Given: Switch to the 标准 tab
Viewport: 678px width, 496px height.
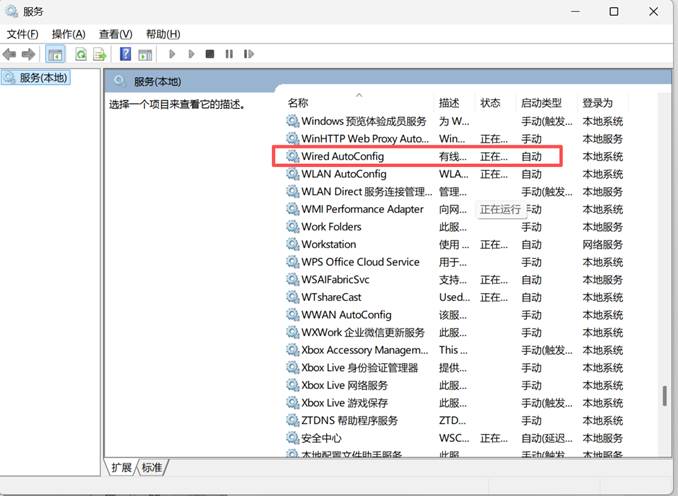Looking at the screenshot, I should (x=152, y=467).
